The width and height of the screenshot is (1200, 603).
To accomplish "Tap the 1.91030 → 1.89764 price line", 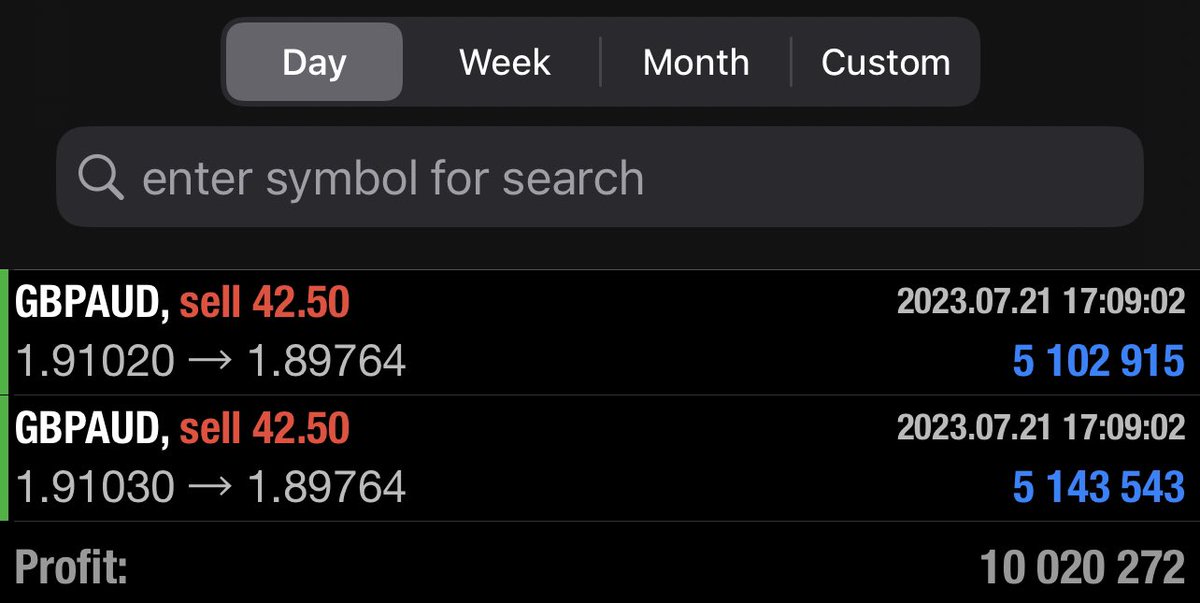I will [x=211, y=487].
